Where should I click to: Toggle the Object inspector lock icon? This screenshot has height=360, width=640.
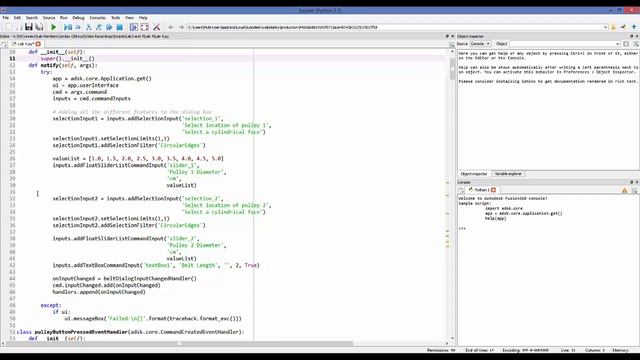626,44
